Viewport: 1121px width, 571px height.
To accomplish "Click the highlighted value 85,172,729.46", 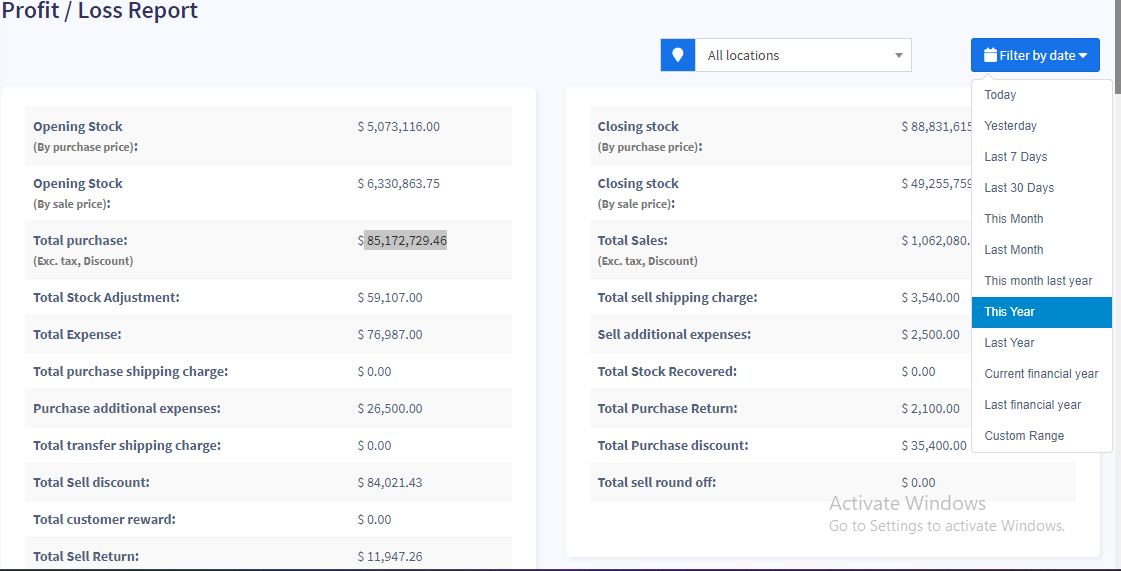I will click(406, 241).
